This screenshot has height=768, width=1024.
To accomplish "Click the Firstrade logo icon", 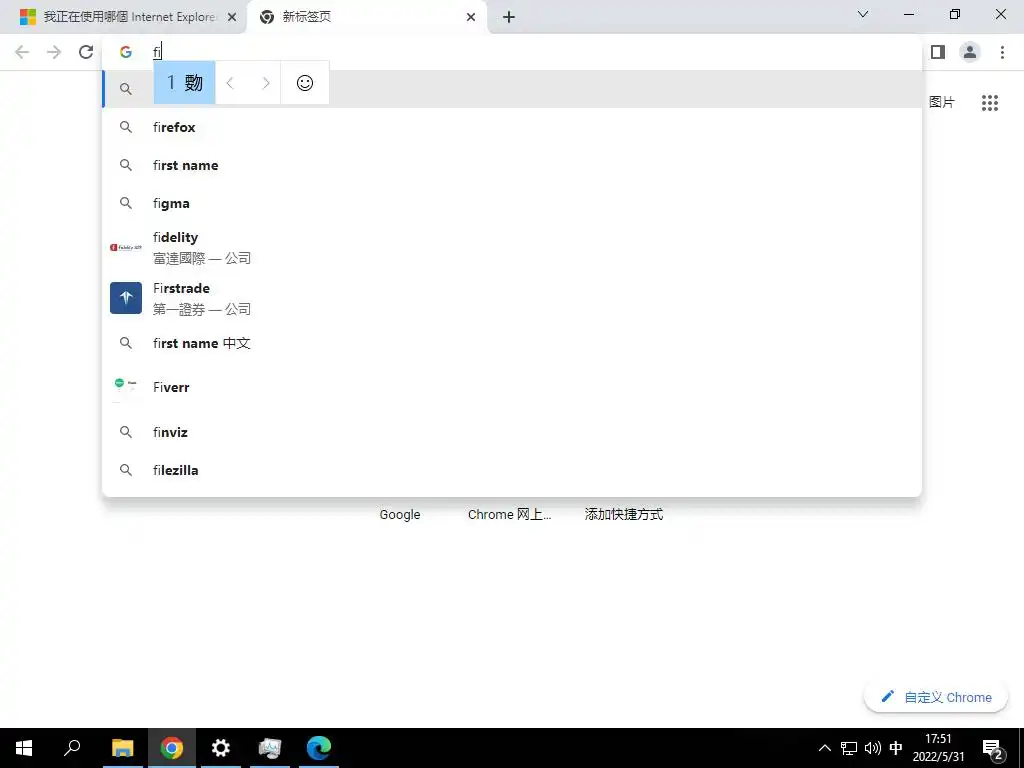I will tap(126, 298).
